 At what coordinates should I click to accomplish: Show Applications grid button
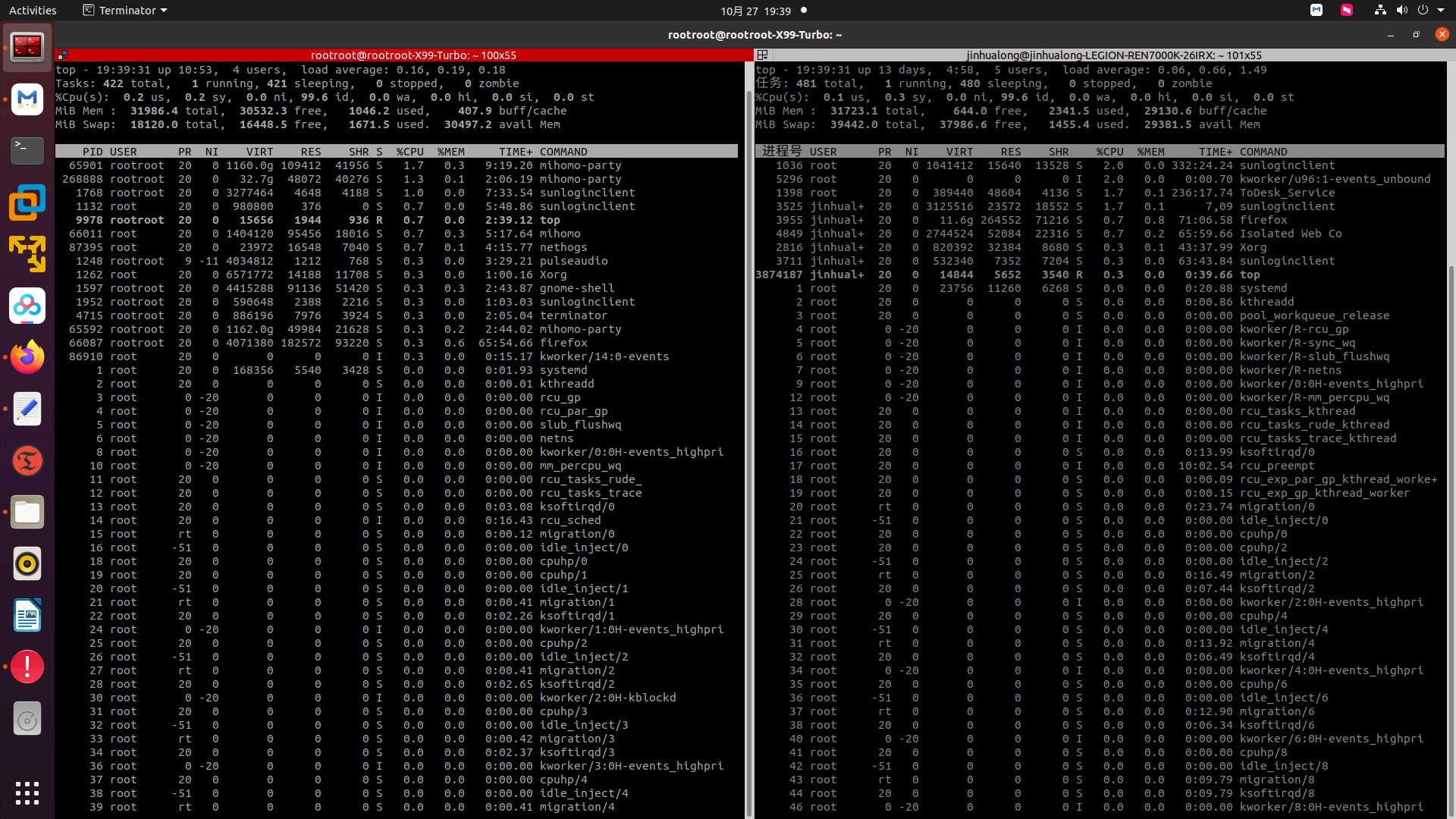click(x=27, y=792)
